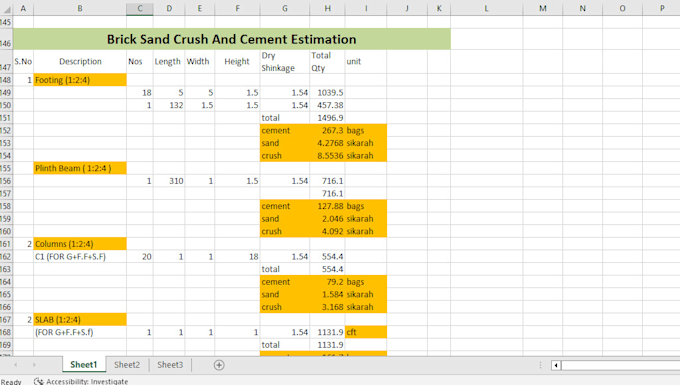Select column G header
The width and height of the screenshot is (680, 385).
coord(285,9)
